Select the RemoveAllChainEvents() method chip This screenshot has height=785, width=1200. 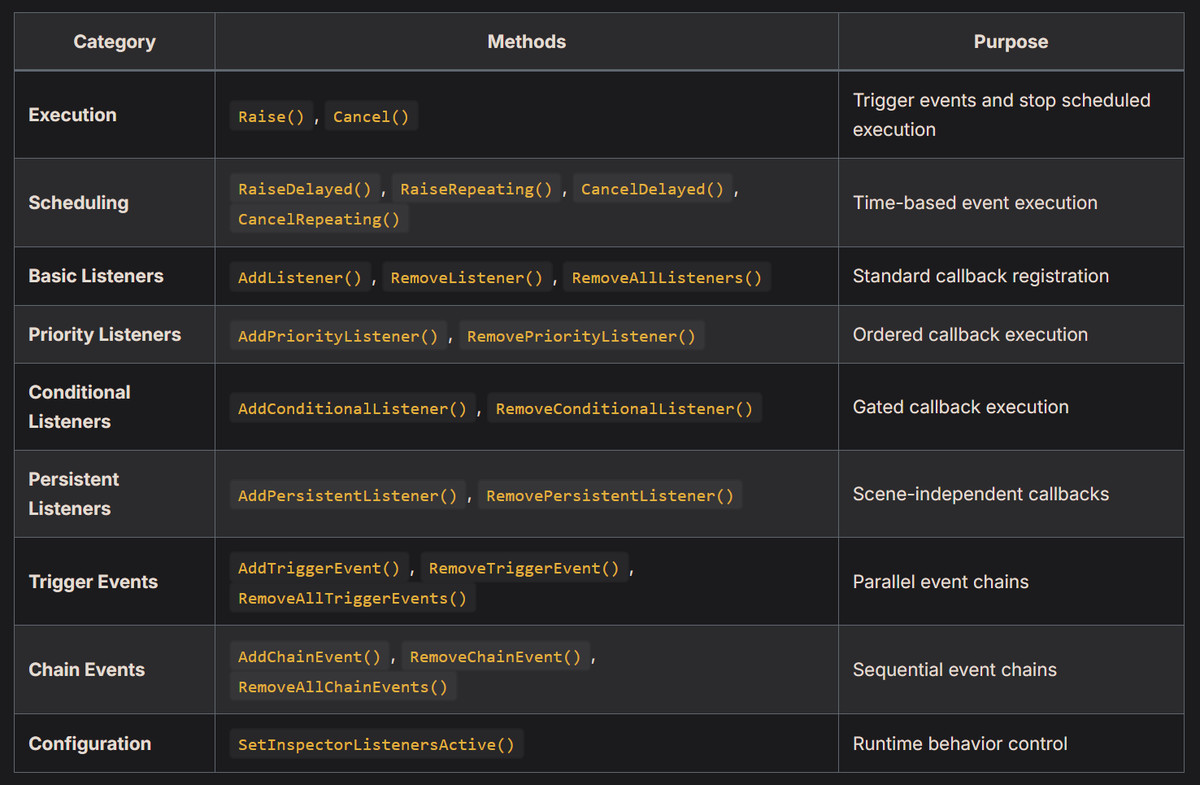pos(343,686)
